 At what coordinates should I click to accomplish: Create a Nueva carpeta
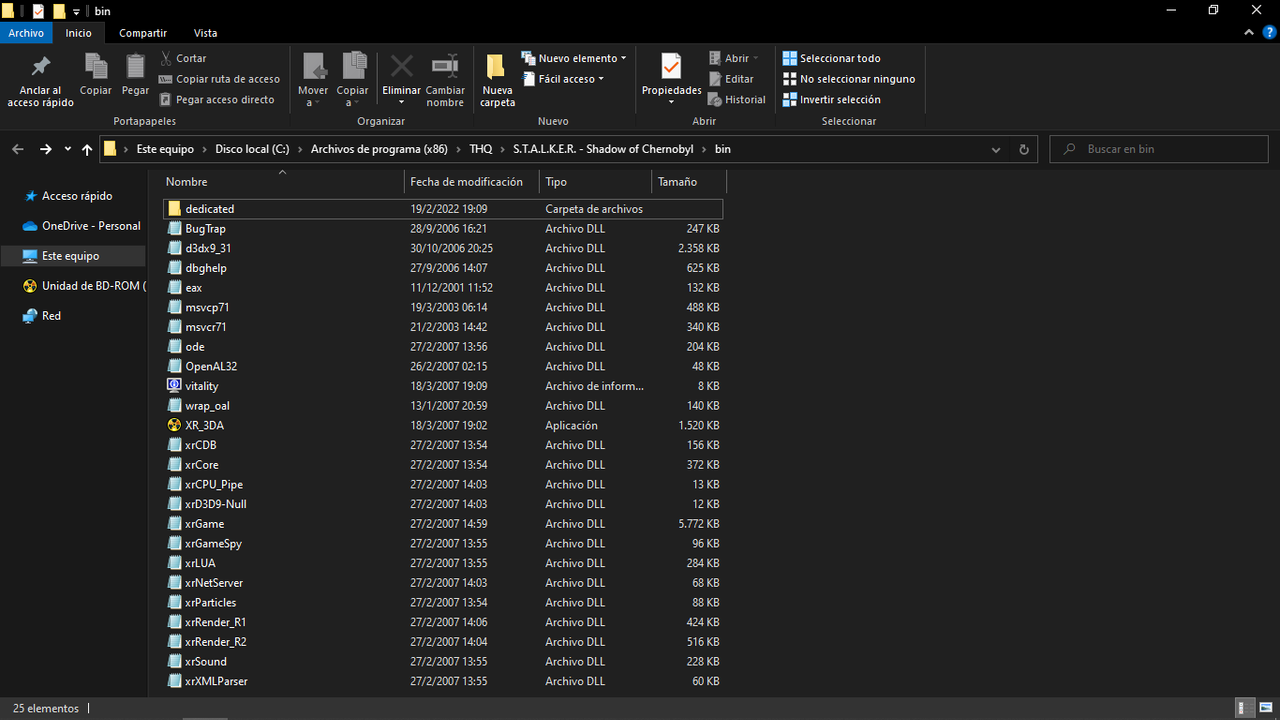(x=497, y=80)
